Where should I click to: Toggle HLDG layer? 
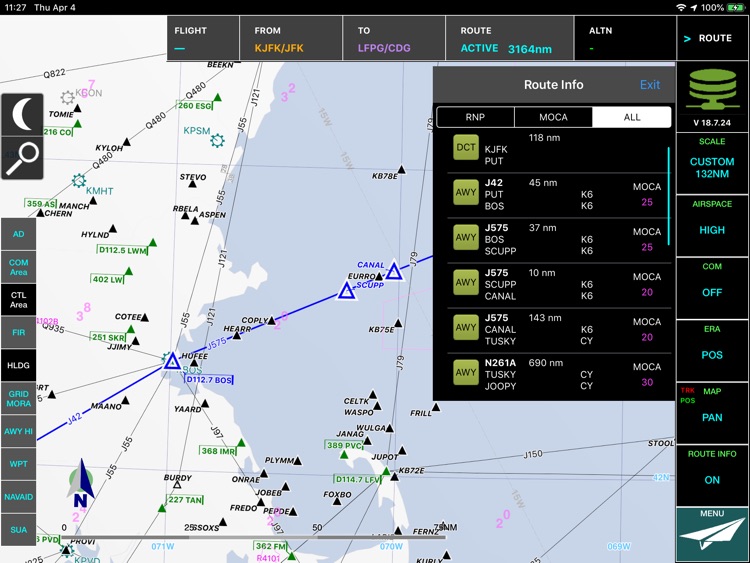(x=18, y=365)
